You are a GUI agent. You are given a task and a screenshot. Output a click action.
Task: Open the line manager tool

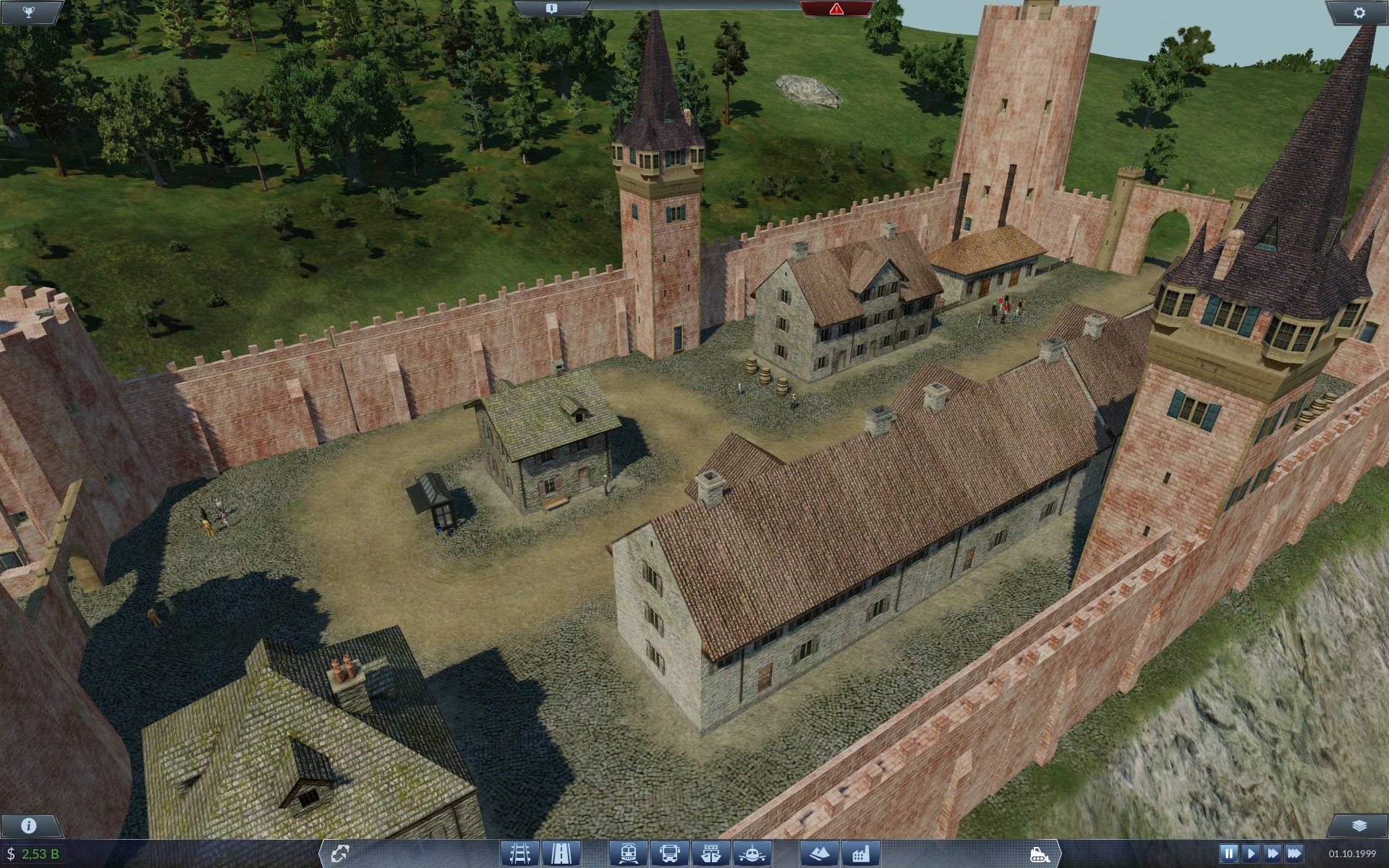pos(339,854)
